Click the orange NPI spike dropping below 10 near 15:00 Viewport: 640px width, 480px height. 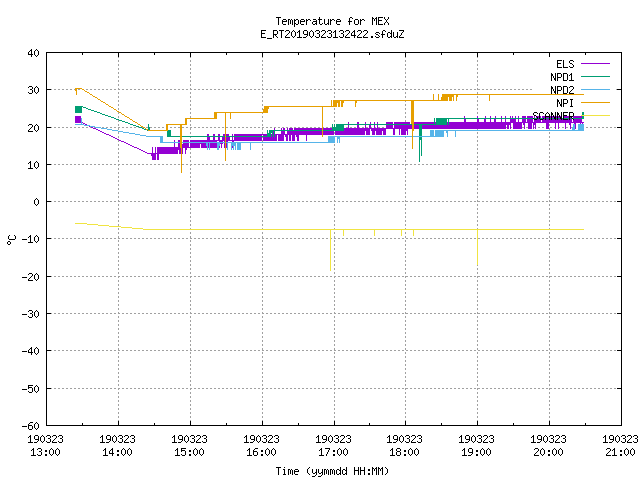tap(182, 149)
